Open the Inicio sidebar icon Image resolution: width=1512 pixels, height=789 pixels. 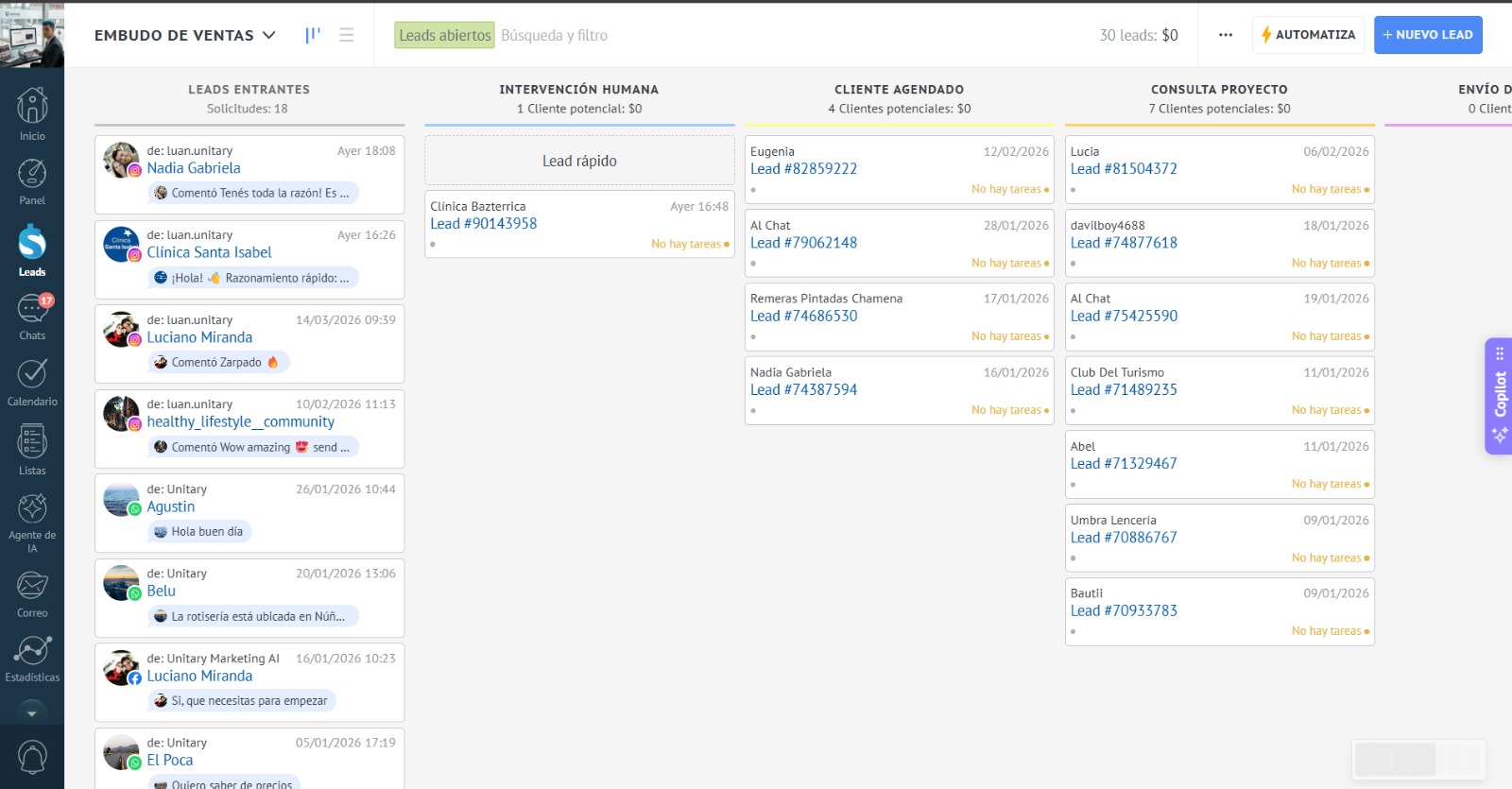[32, 113]
